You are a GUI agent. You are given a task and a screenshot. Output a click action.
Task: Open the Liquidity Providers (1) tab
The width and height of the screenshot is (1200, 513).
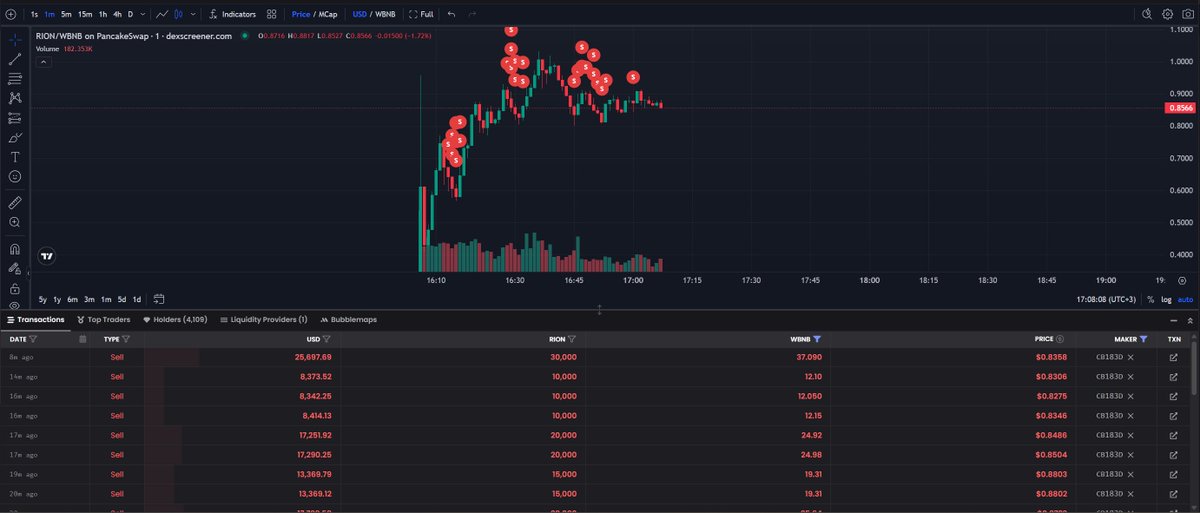tap(263, 320)
